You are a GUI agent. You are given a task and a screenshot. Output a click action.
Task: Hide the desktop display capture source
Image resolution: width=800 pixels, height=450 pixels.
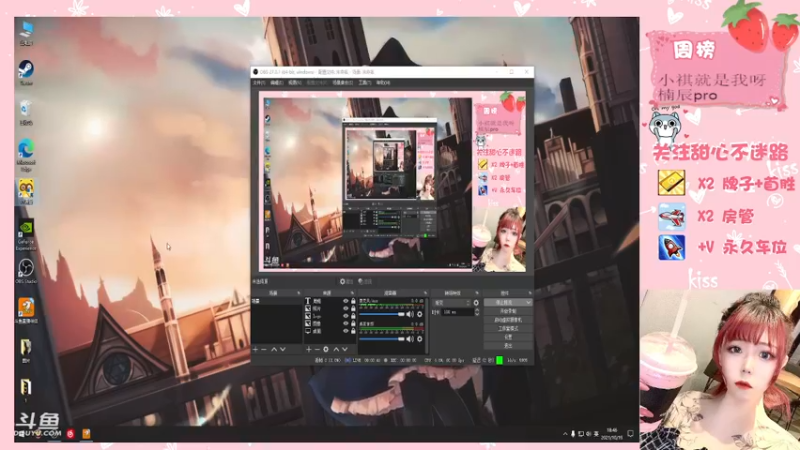(x=345, y=331)
